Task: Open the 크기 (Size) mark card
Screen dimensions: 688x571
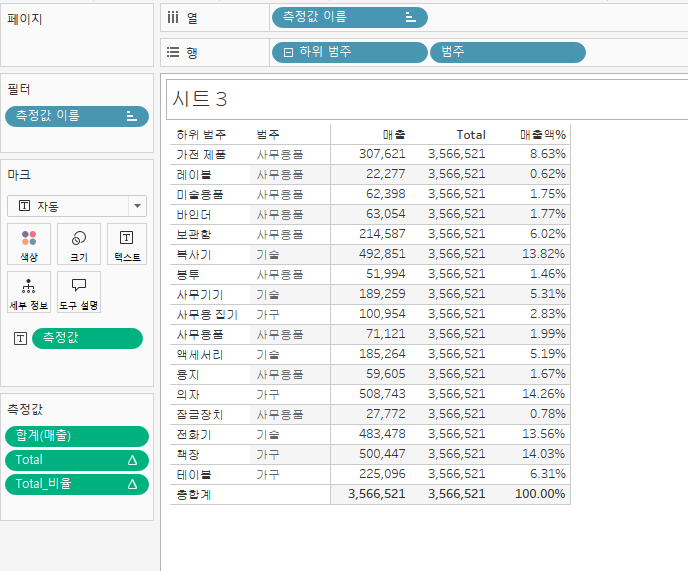Action: [79, 244]
